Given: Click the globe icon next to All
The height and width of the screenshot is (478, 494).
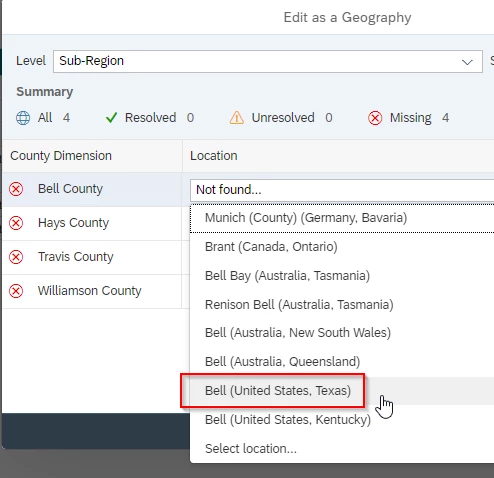Looking at the screenshot, I should tap(23, 118).
